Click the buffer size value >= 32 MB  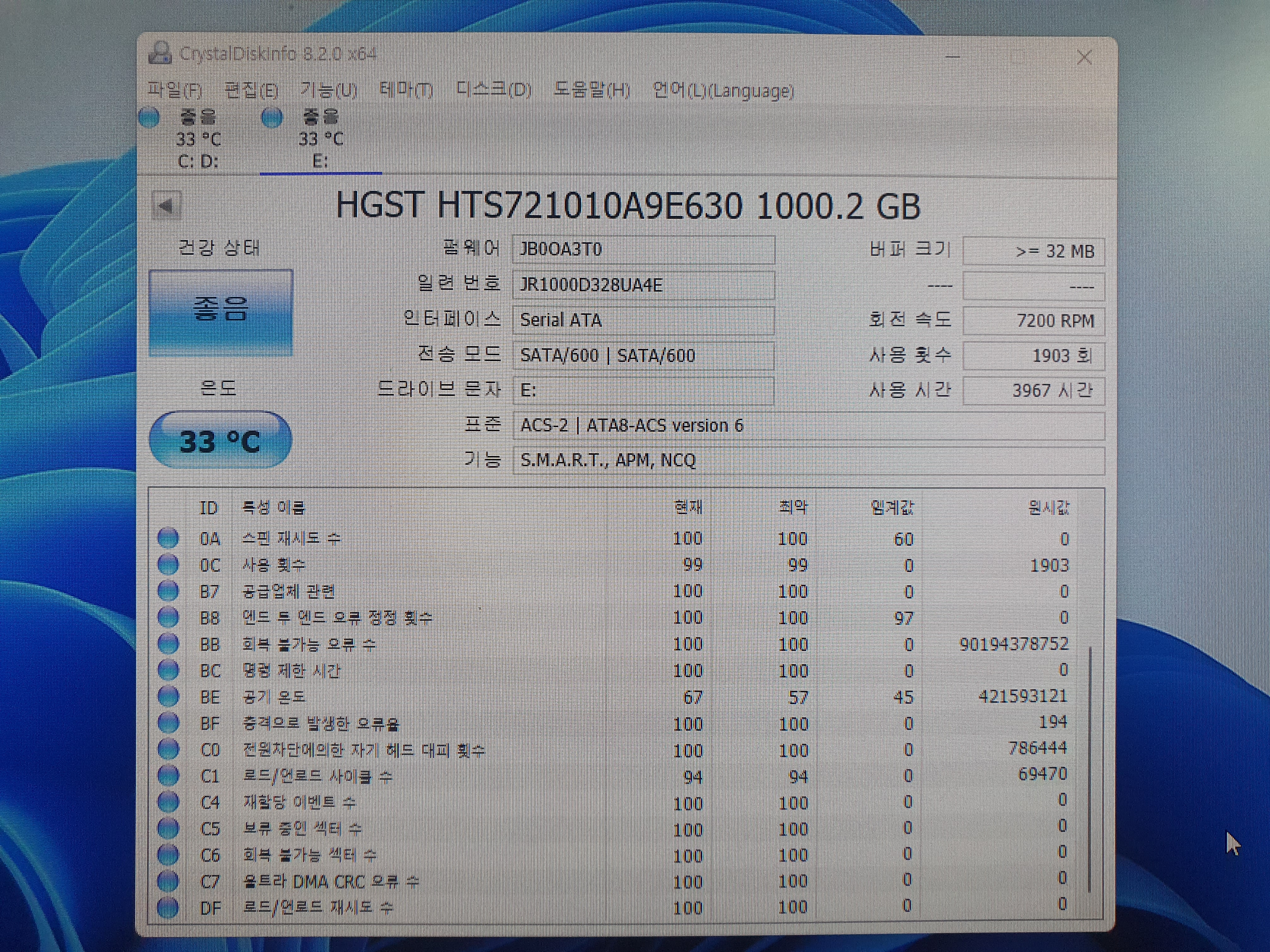point(1033,251)
